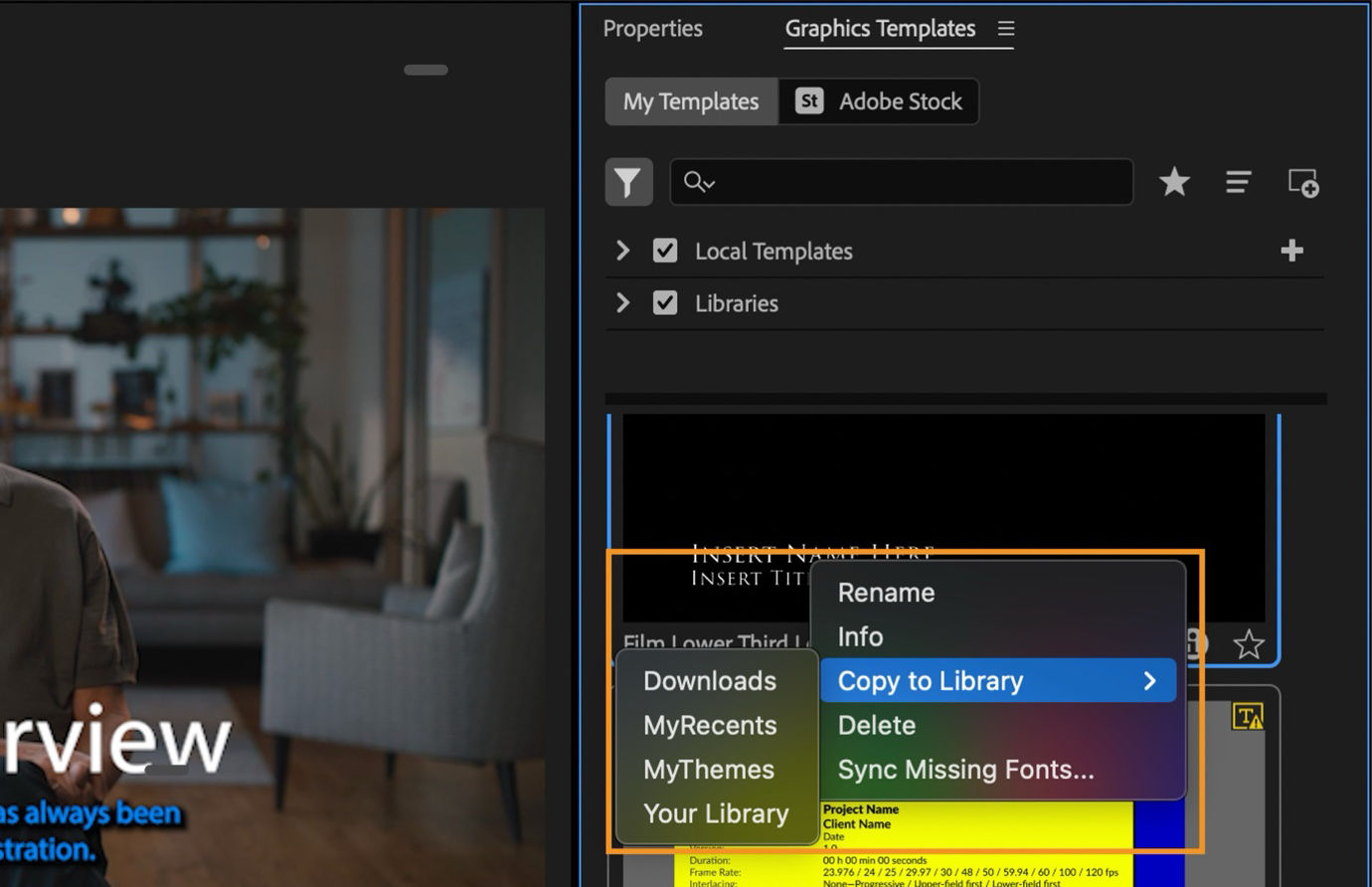Open the Copy to Library submenu arrow

(x=1150, y=681)
